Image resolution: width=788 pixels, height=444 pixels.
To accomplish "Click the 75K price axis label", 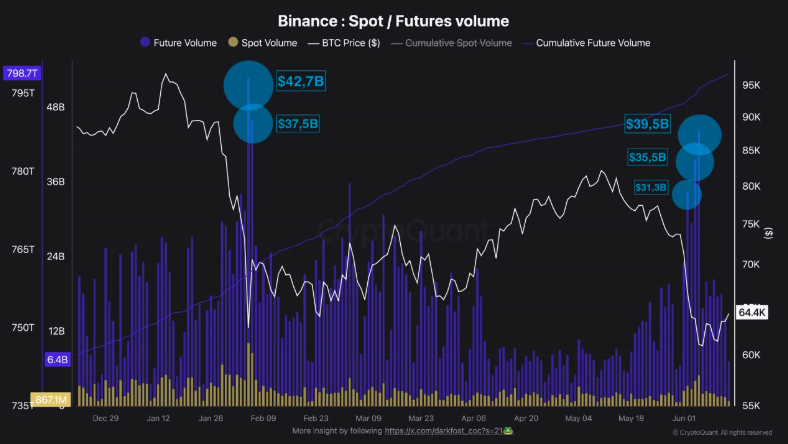I will click(x=751, y=224).
